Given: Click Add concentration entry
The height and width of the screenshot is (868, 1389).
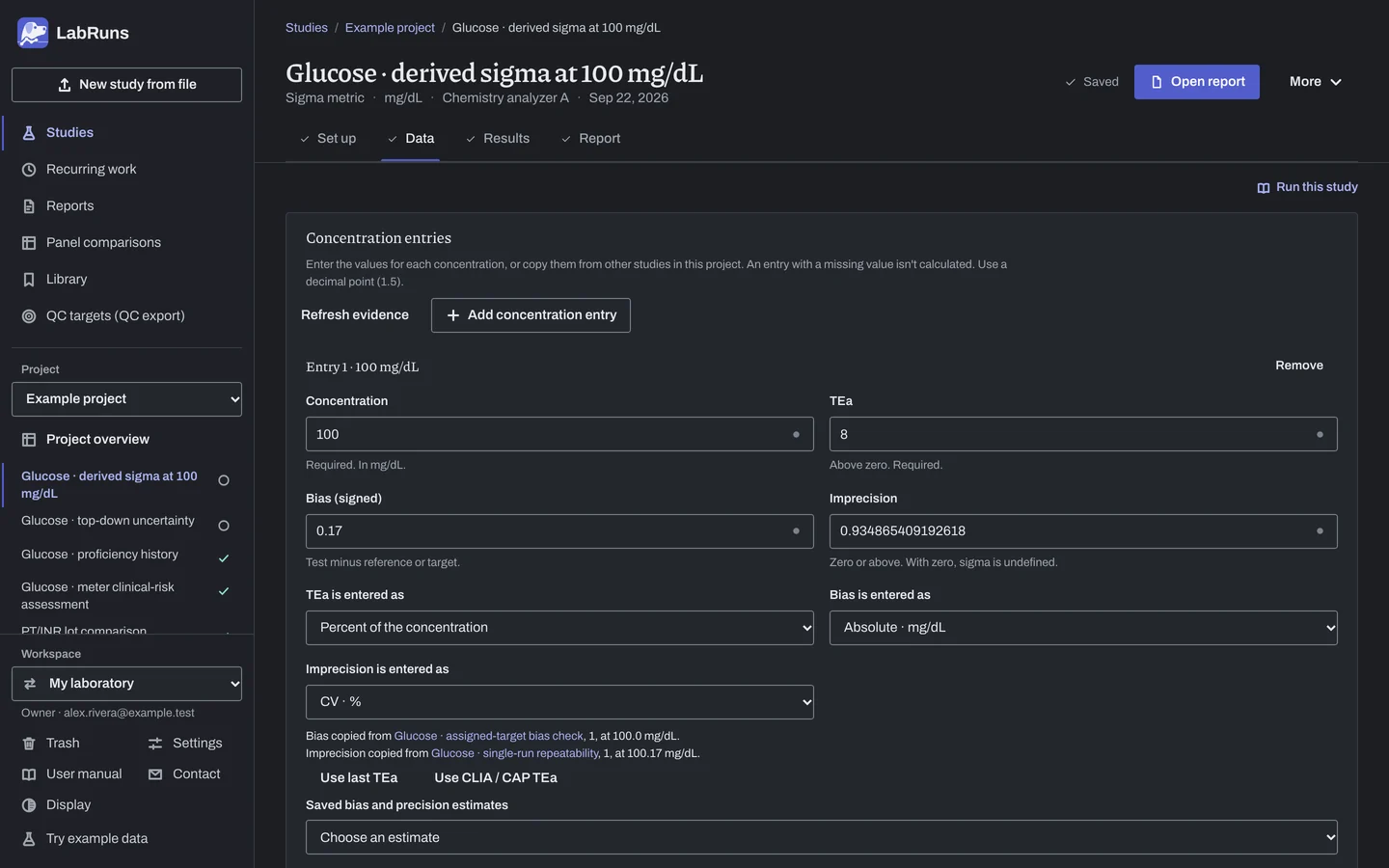Looking at the screenshot, I should coord(531,315).
